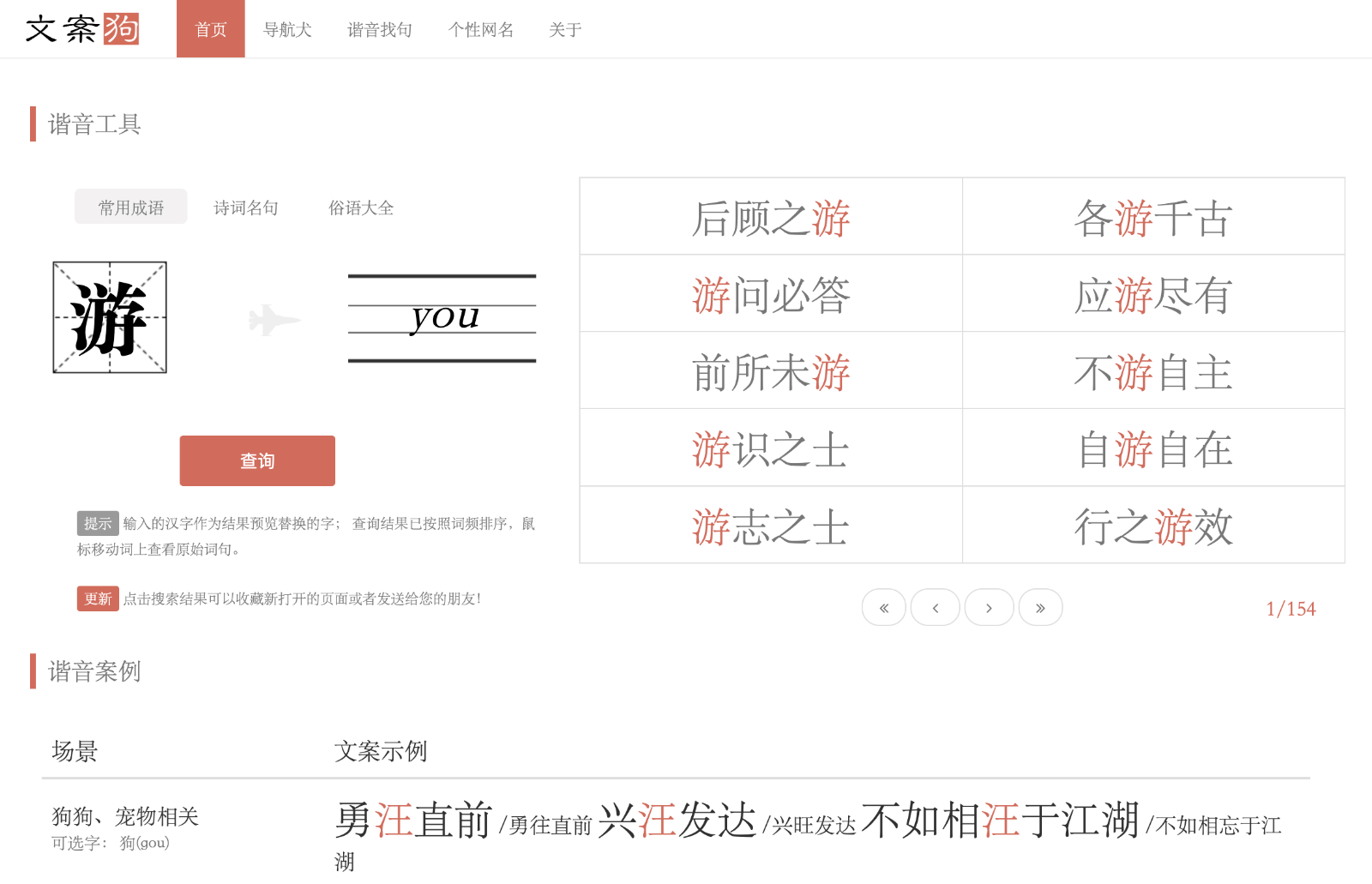Click the 文案狗 site logo
Viewport: 1372px width, 884px height.
click(x=82, y=29)
